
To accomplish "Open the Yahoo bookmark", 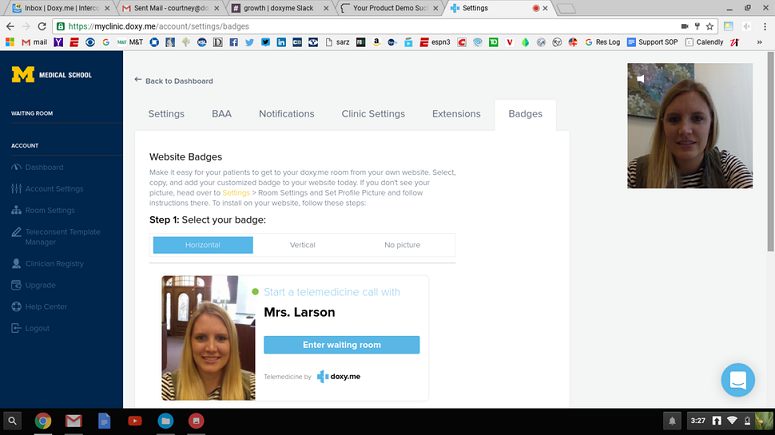I will coord(58,43).
